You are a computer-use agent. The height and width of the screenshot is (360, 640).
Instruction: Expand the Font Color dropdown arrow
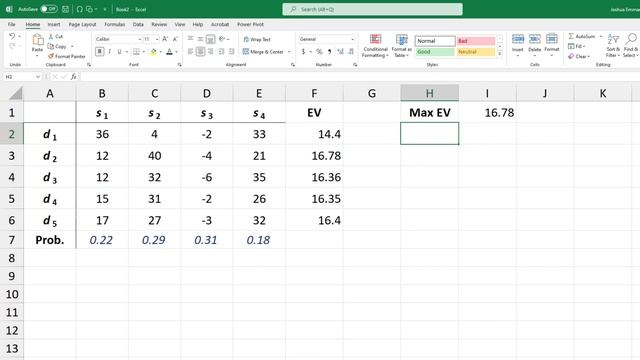point(176,52)
